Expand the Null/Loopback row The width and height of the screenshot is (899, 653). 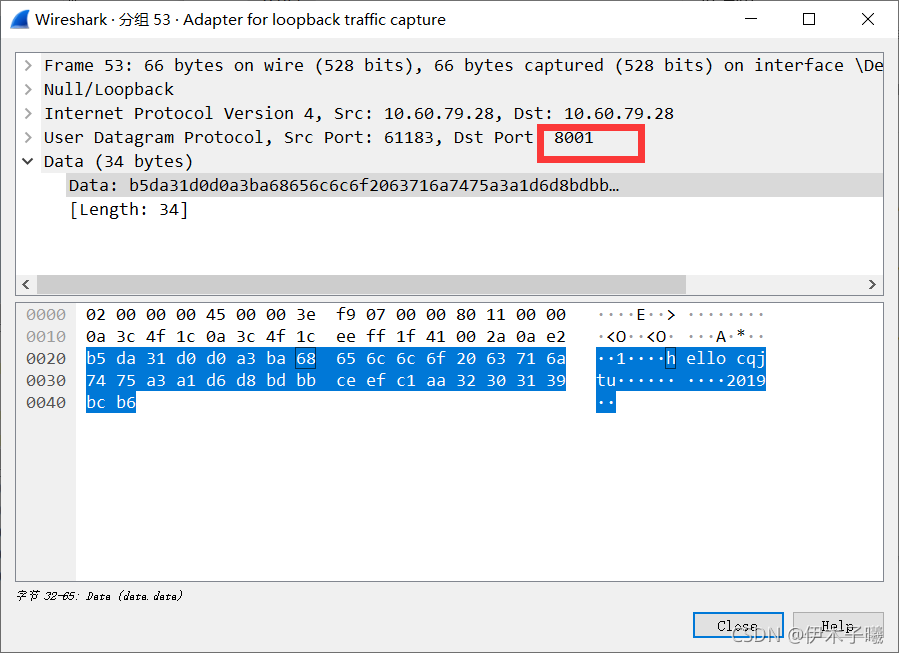tap(28, 89)
